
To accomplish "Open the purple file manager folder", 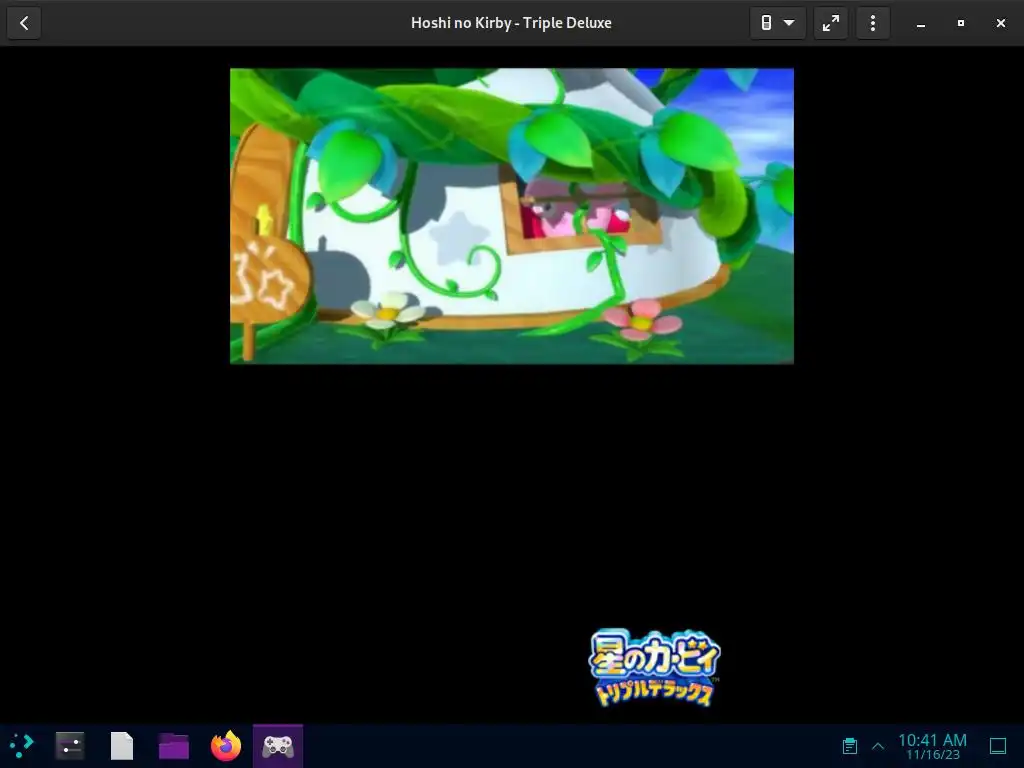I will coord(174,745).
